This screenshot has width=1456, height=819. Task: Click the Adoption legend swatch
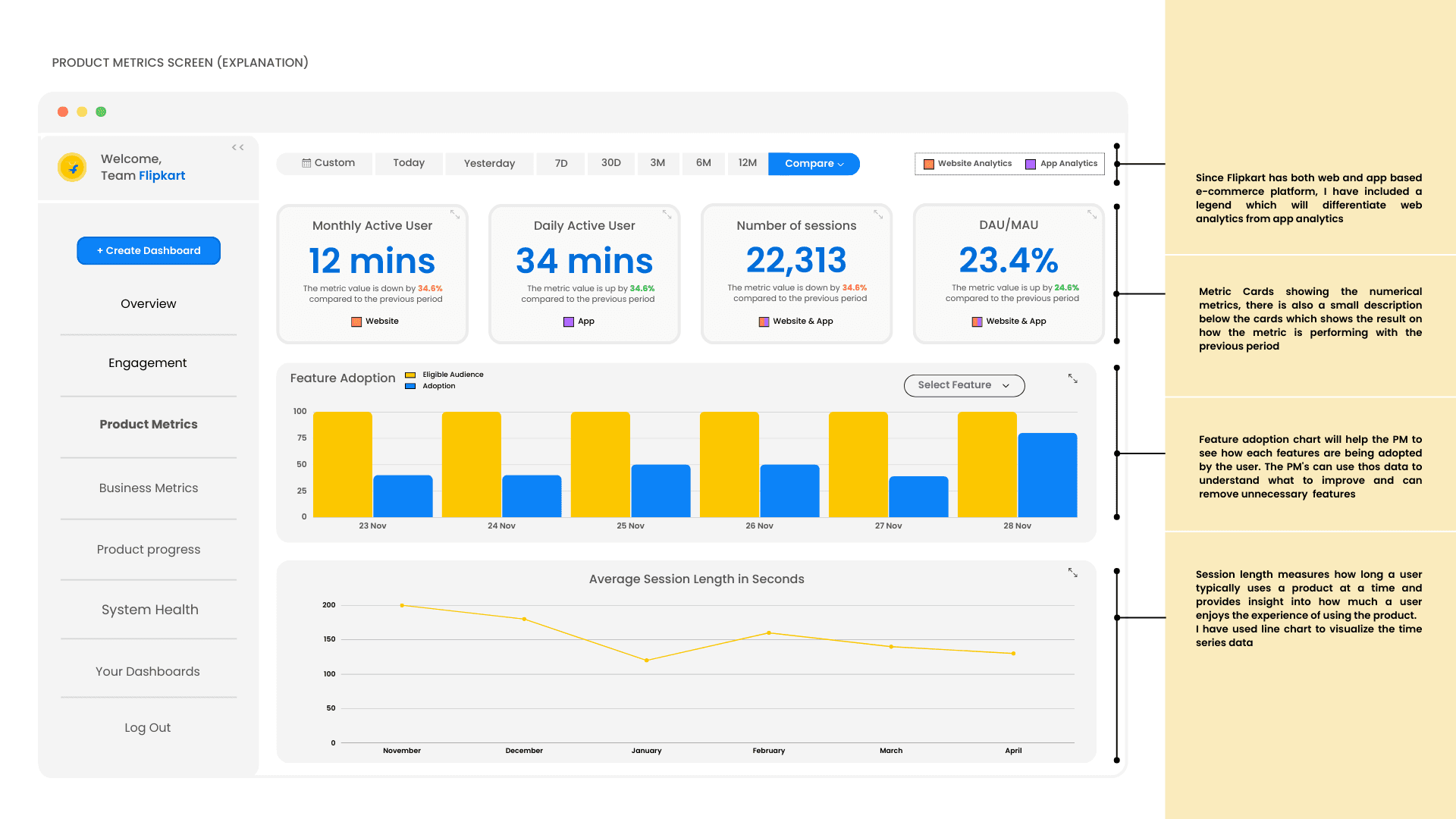tap(410, 386)
